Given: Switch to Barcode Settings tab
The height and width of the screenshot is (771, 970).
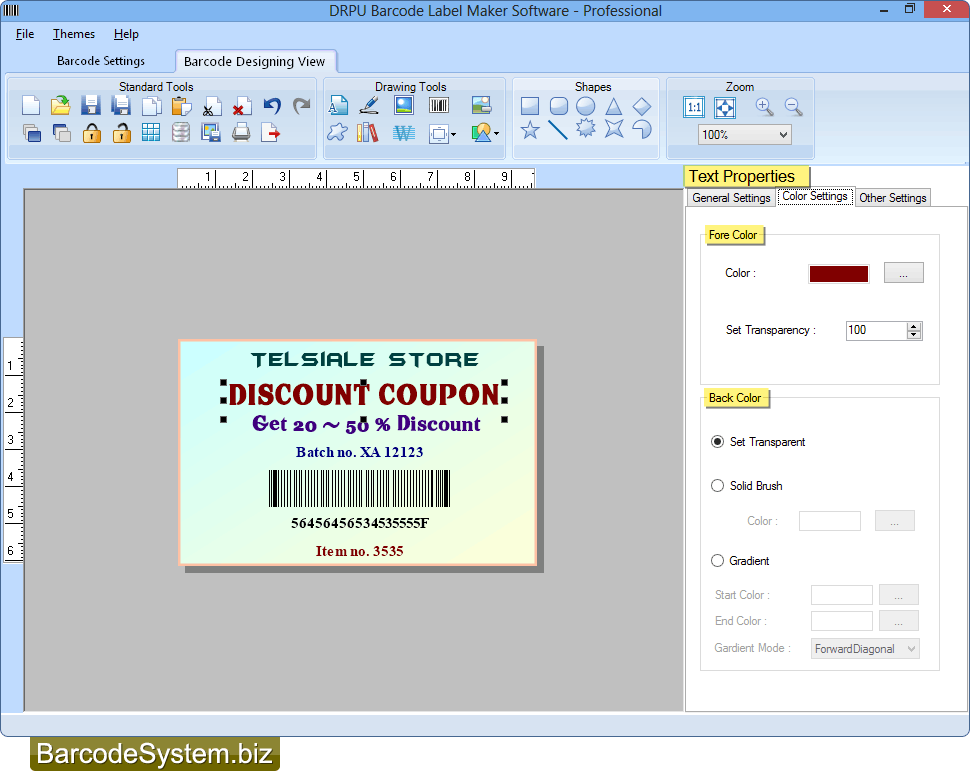Looking at the screenshot, I should tap(101, 61).
